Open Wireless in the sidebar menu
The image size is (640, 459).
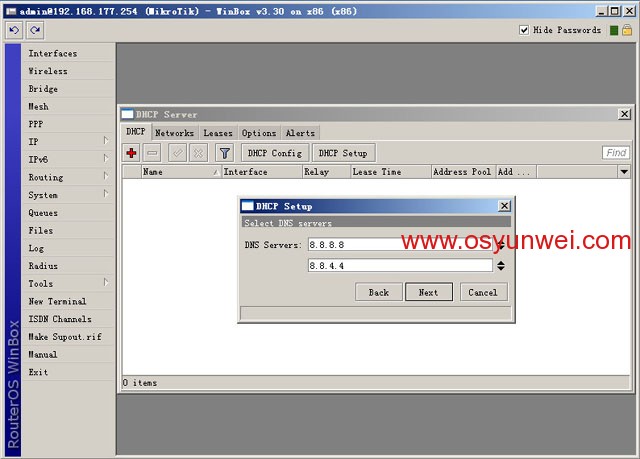(68, 71)
